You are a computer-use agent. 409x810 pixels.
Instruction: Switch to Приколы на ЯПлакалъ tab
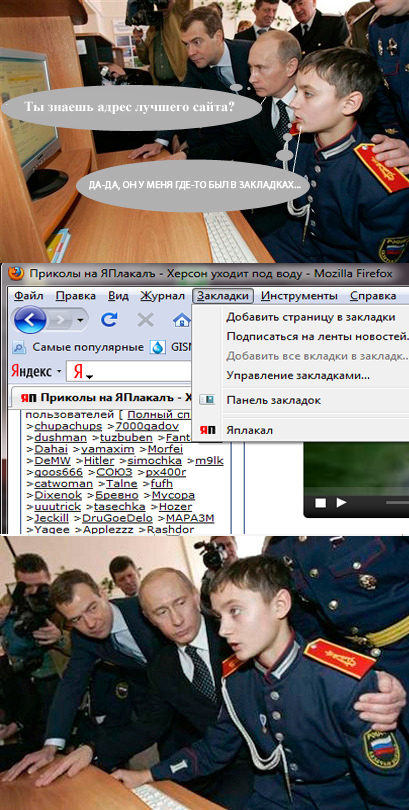coord(101,397)
